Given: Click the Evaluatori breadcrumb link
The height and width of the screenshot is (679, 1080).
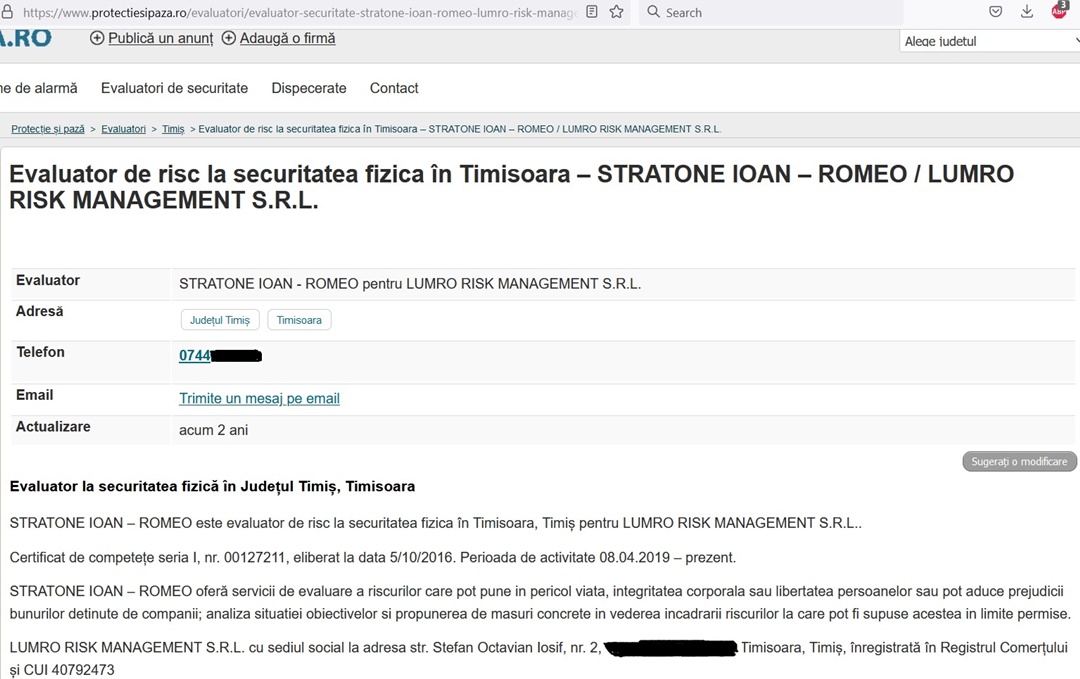Looking at the screenshot, I should (123, 129).
